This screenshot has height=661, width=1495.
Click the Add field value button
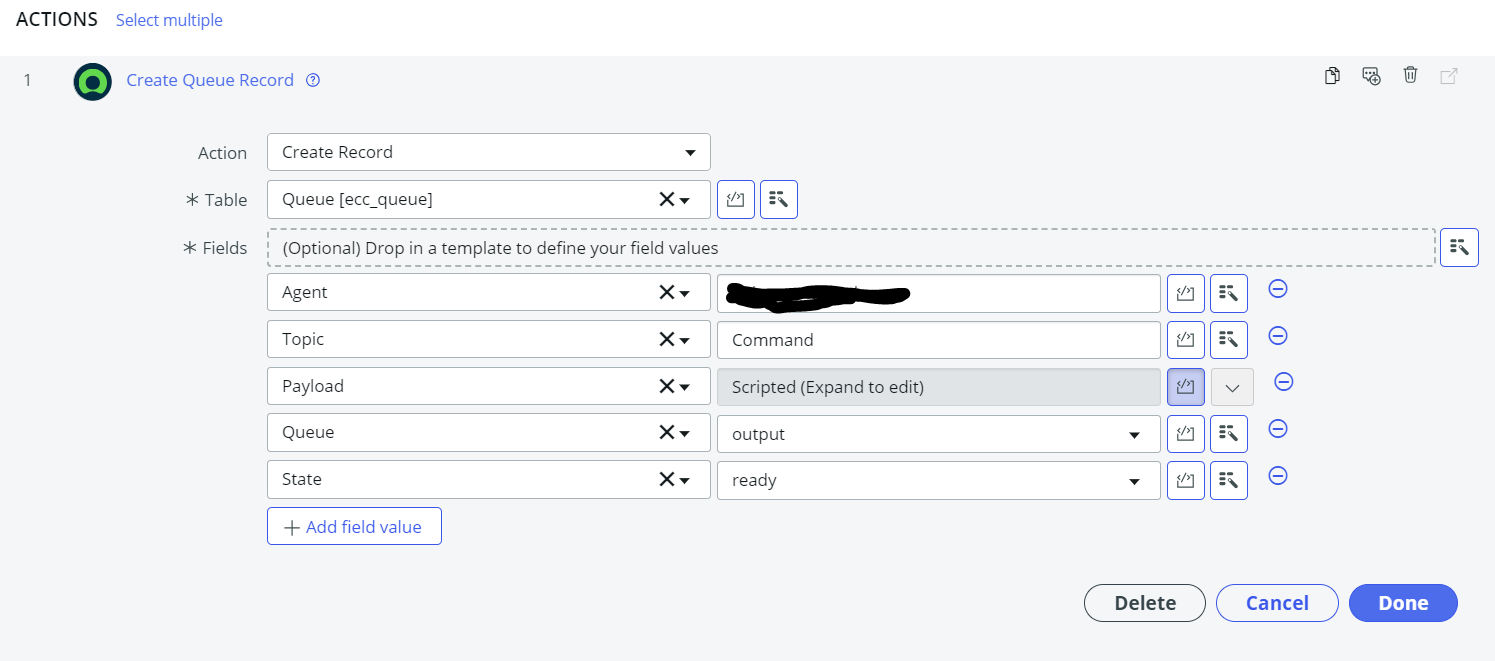pyautogui.click(x=354, y=526)
